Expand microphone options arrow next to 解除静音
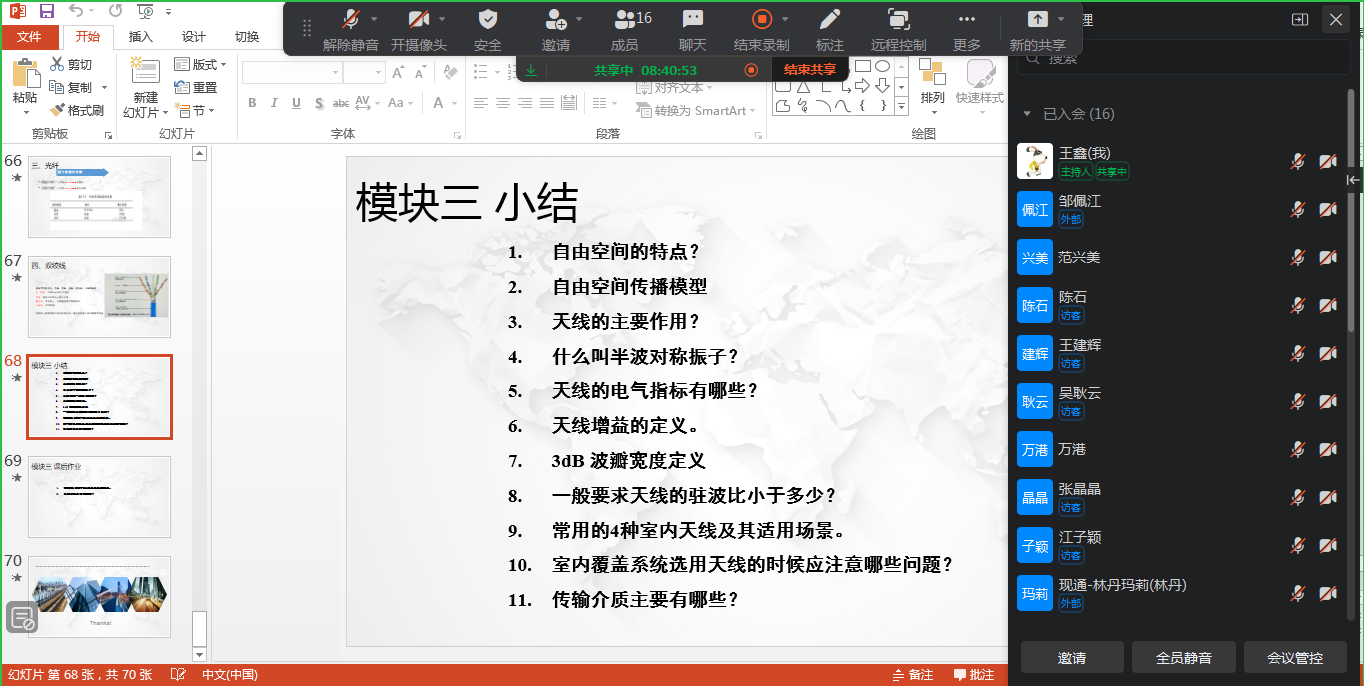The height and width of the screenshot is (686, 1364). click(x=374, y=19)
